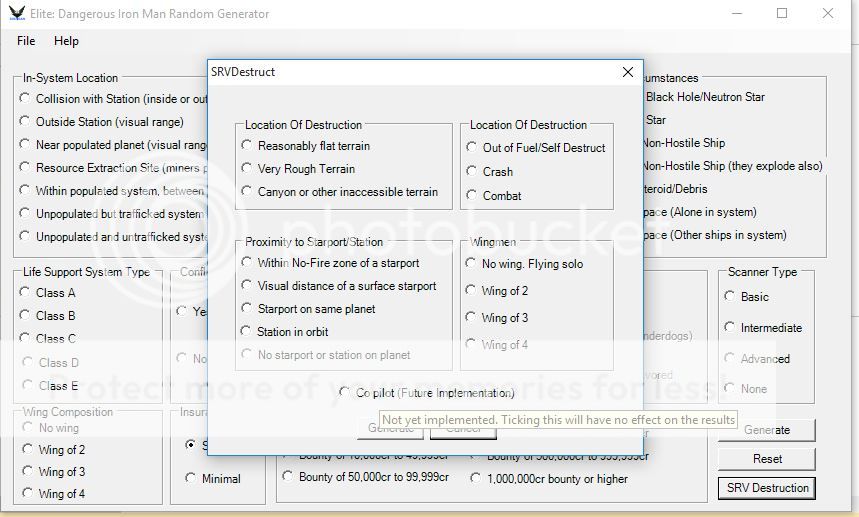
Task: Choose the Combat radio button
Action: coord(494,196)
